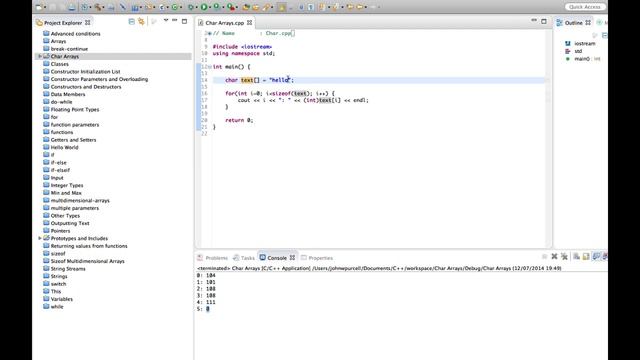Click Remove Launch X icon in the Console
The width and height of the screenshot is (640, 360).
pyautogui.click(x=554, y=256)
